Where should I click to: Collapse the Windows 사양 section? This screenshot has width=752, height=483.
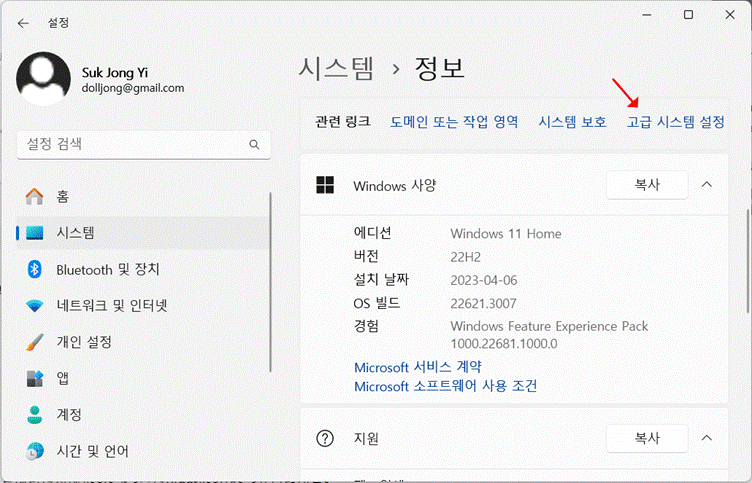point(706,185)
